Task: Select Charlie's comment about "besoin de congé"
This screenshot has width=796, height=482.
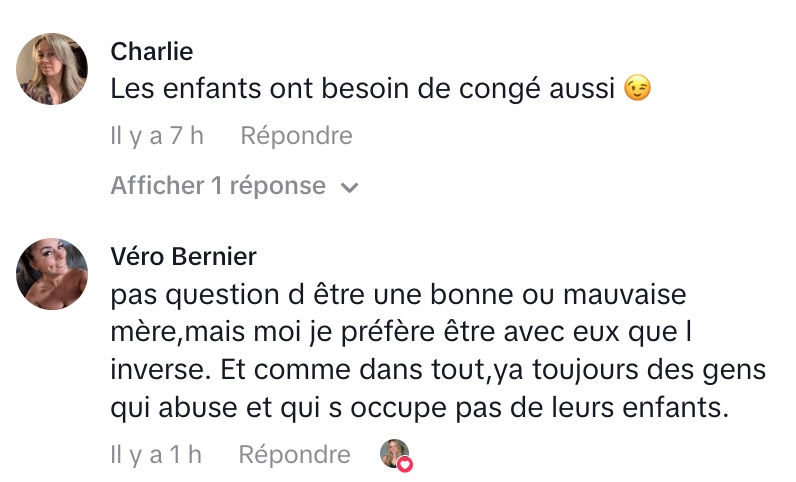Action: coord(361,89)
